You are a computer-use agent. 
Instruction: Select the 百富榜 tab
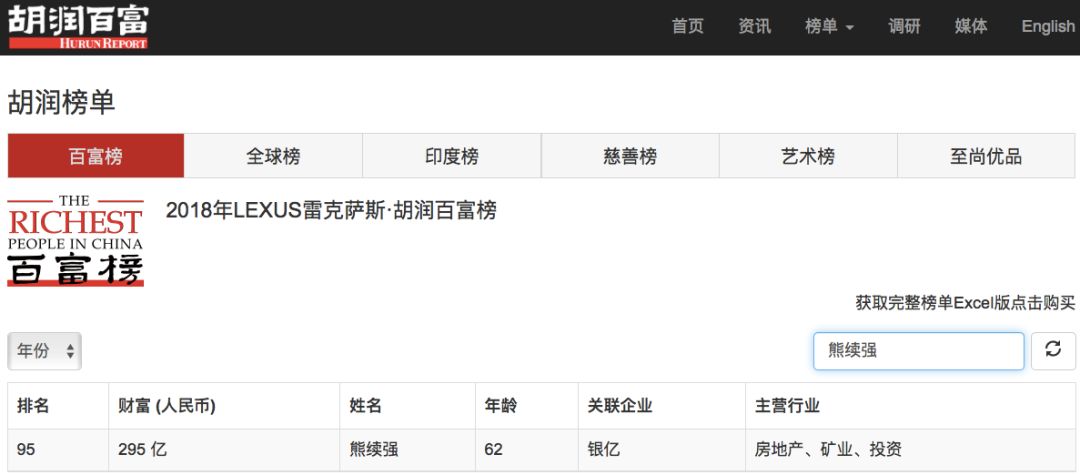96,156
